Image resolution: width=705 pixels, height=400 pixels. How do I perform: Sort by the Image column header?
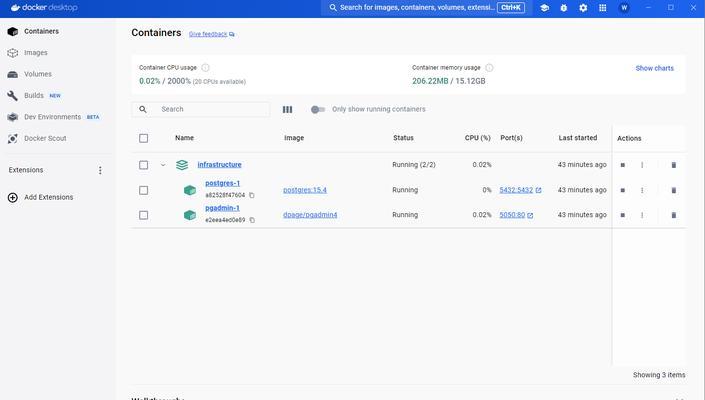coord(294,138)
